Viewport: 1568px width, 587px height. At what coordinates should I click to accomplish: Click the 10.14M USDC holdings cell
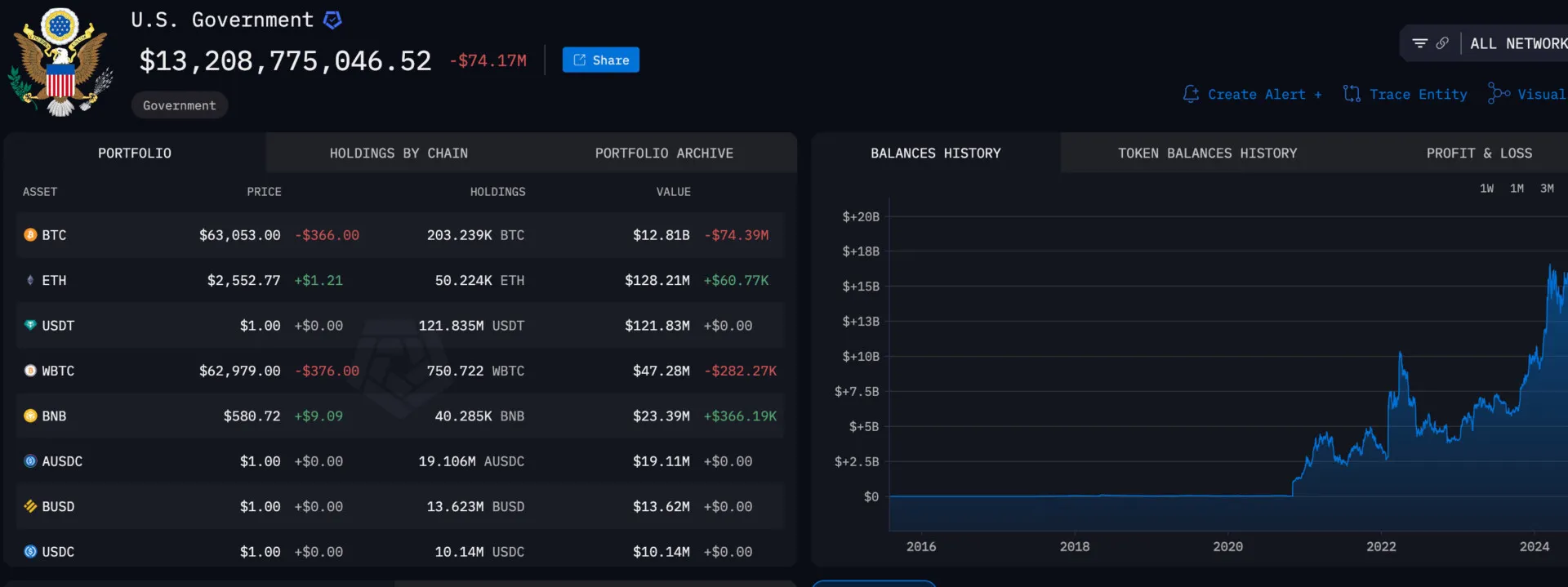click(479, 552)
